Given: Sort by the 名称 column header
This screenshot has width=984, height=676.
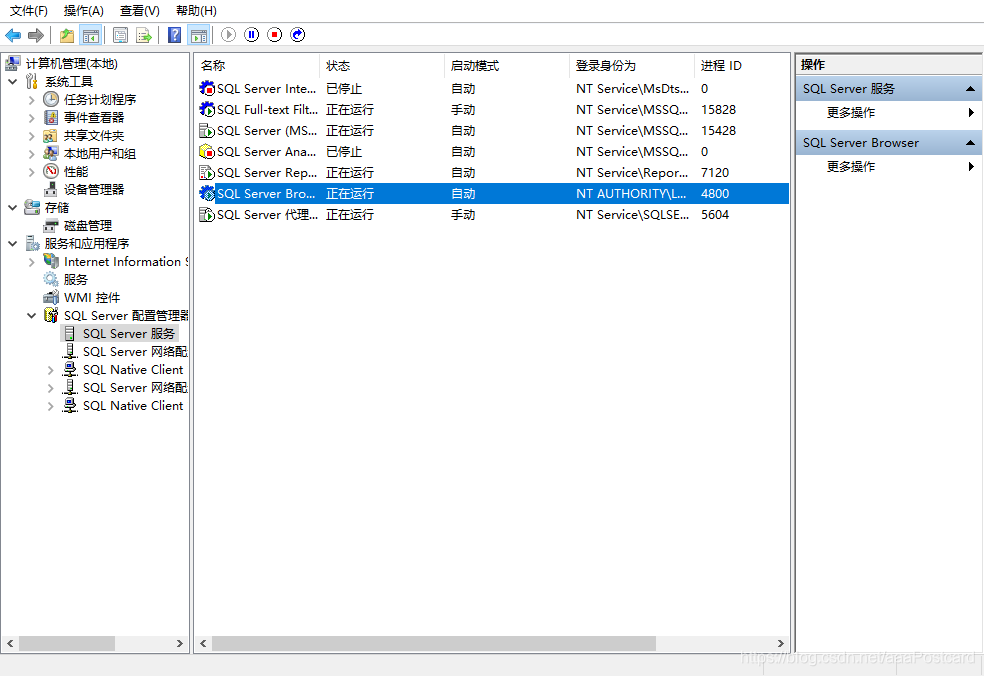Looking at the screenshot, I should click(258, 65).
